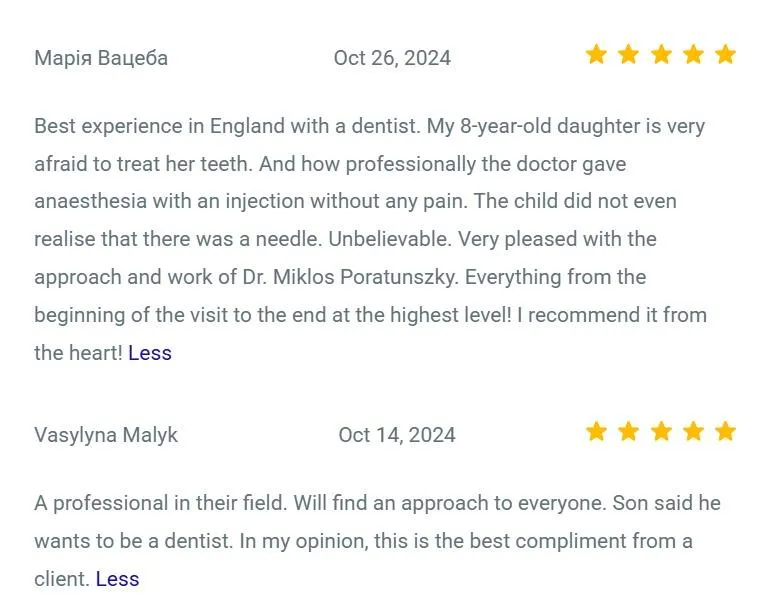Click the Oct 26, 2024 review date
776x609 pixels.
tap(392, 58)
